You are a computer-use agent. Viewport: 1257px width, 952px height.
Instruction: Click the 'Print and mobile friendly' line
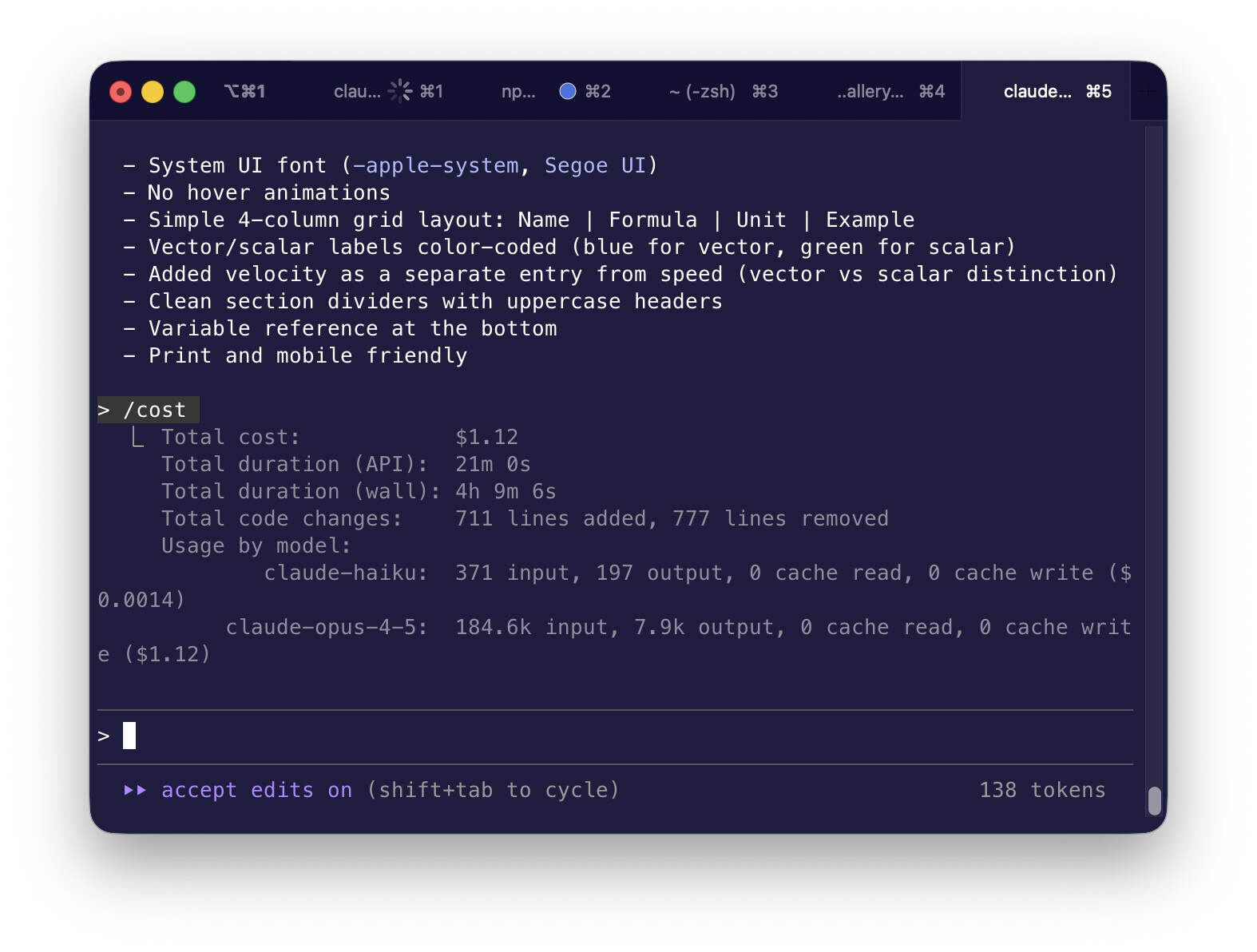[295, 355]
